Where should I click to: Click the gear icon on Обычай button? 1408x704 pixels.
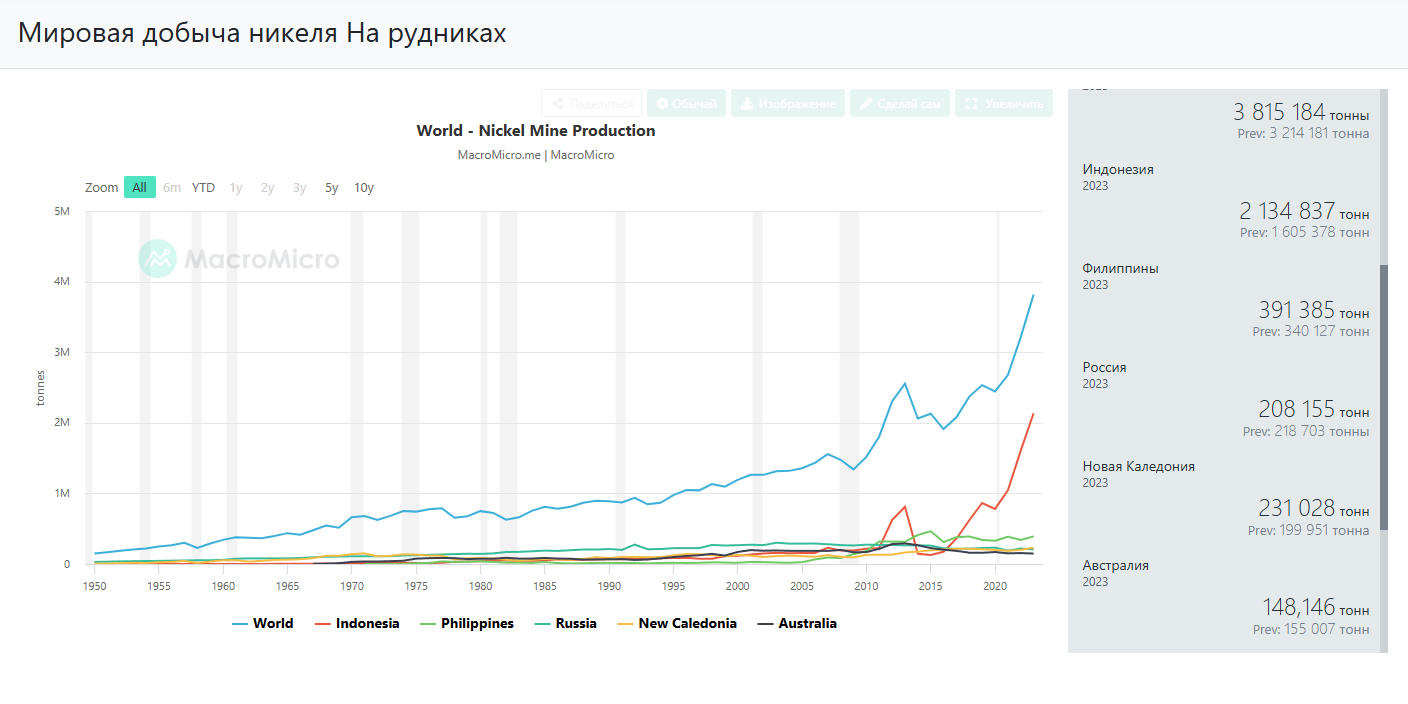click(x=662, y=104)
